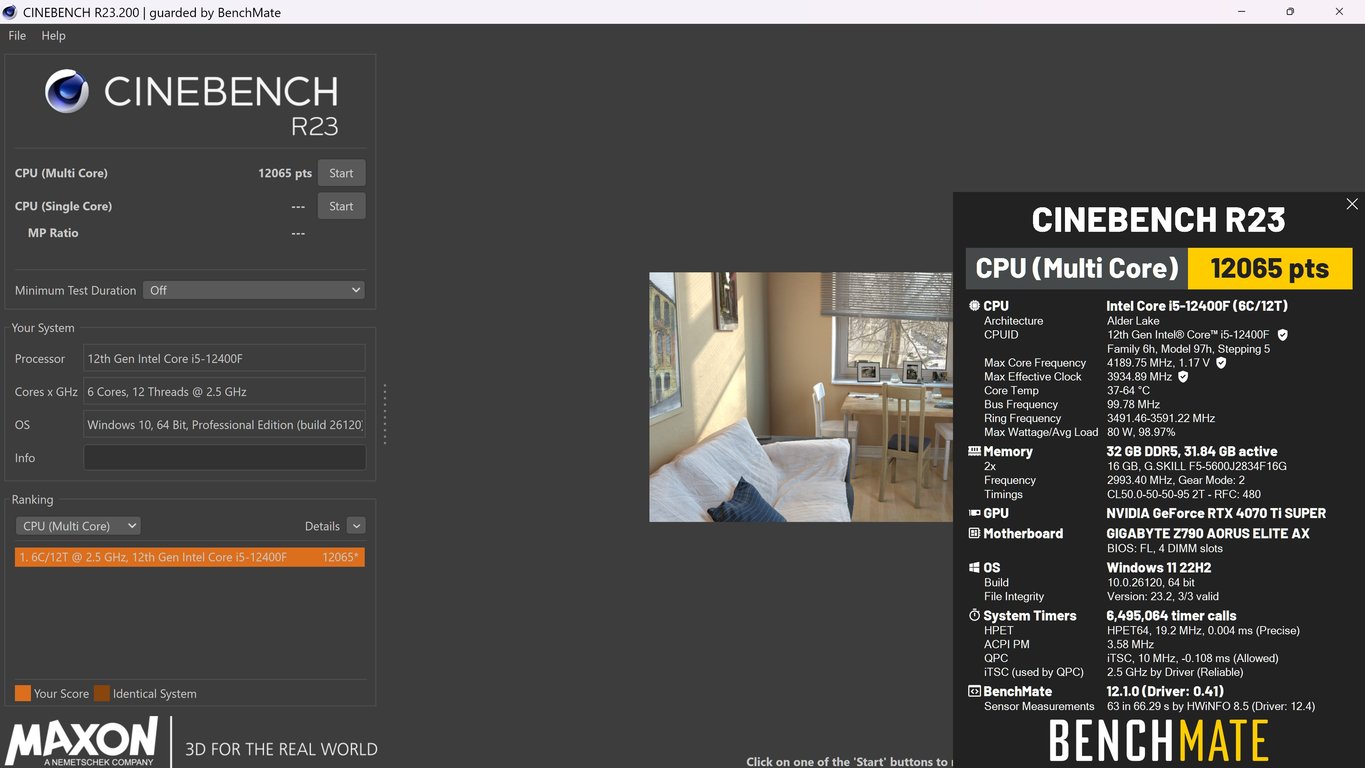Open the Minimum Test Duration dropdown
The image size is (1365, 768).
point(254,290)
